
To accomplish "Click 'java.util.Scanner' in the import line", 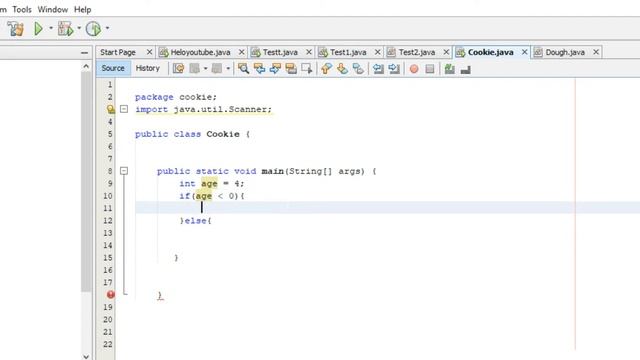I will tap(221, 109).
